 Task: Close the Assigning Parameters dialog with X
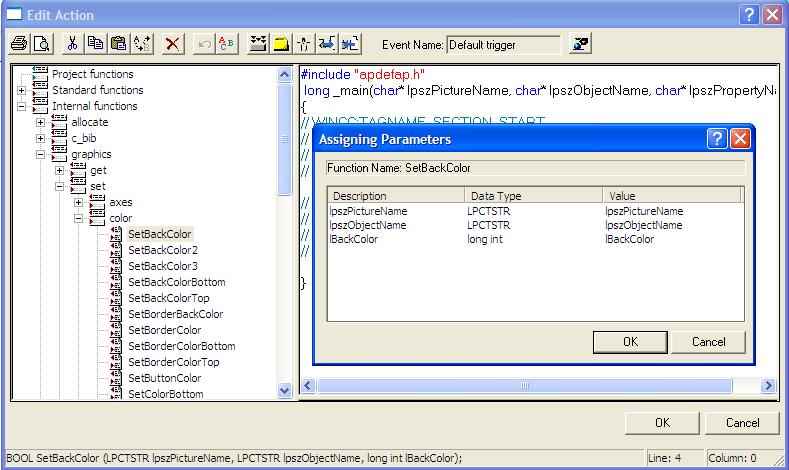click(740, 138)
